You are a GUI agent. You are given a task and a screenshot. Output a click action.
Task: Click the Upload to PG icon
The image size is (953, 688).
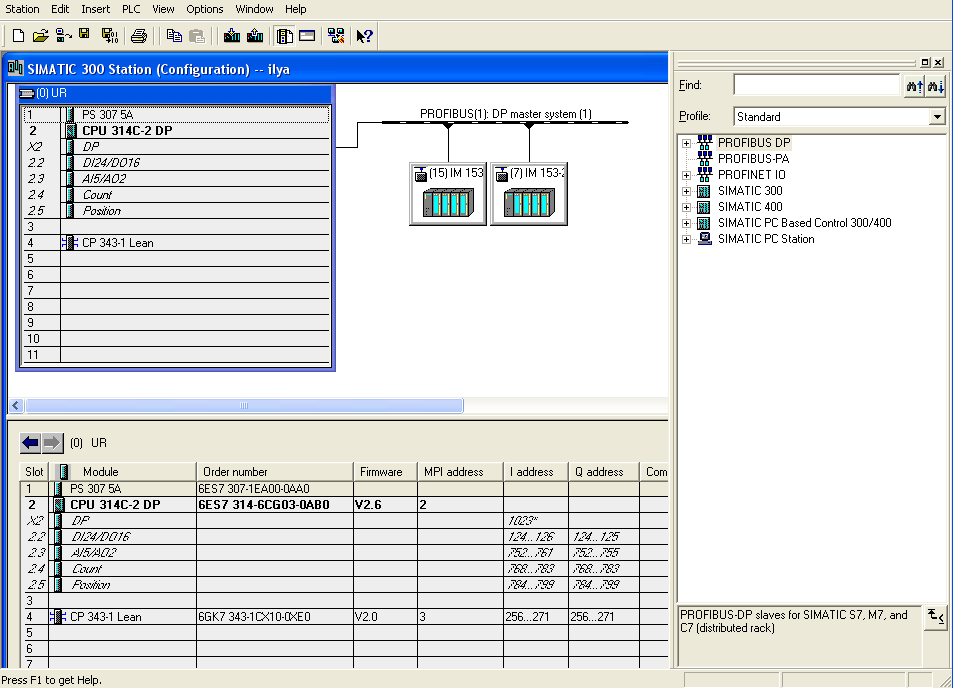click(x=255, y=36)
